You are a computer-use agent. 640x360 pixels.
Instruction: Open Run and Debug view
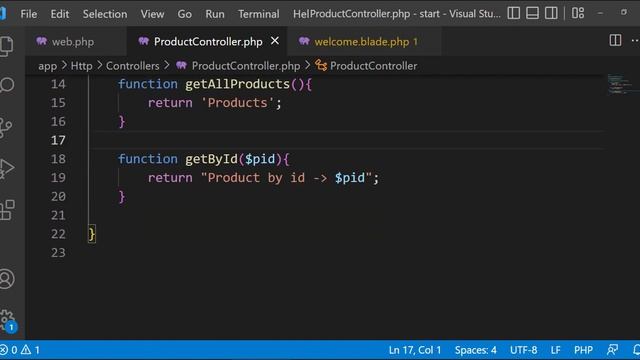(x=7, y=168)
